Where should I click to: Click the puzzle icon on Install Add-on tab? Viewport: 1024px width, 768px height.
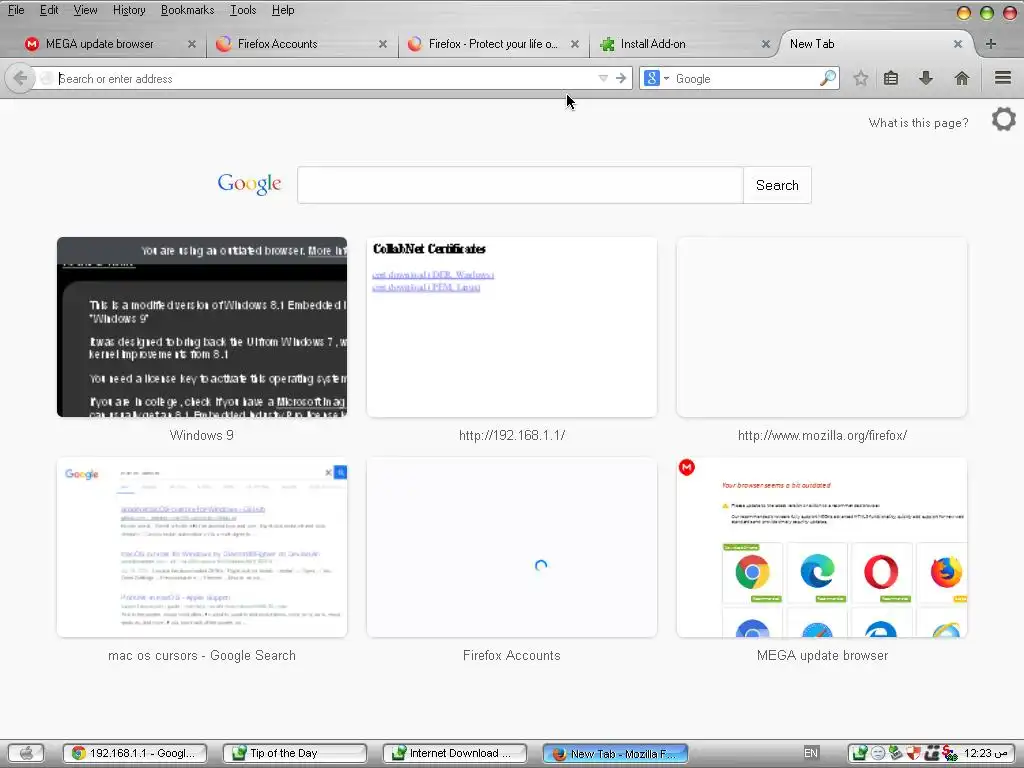607,44
